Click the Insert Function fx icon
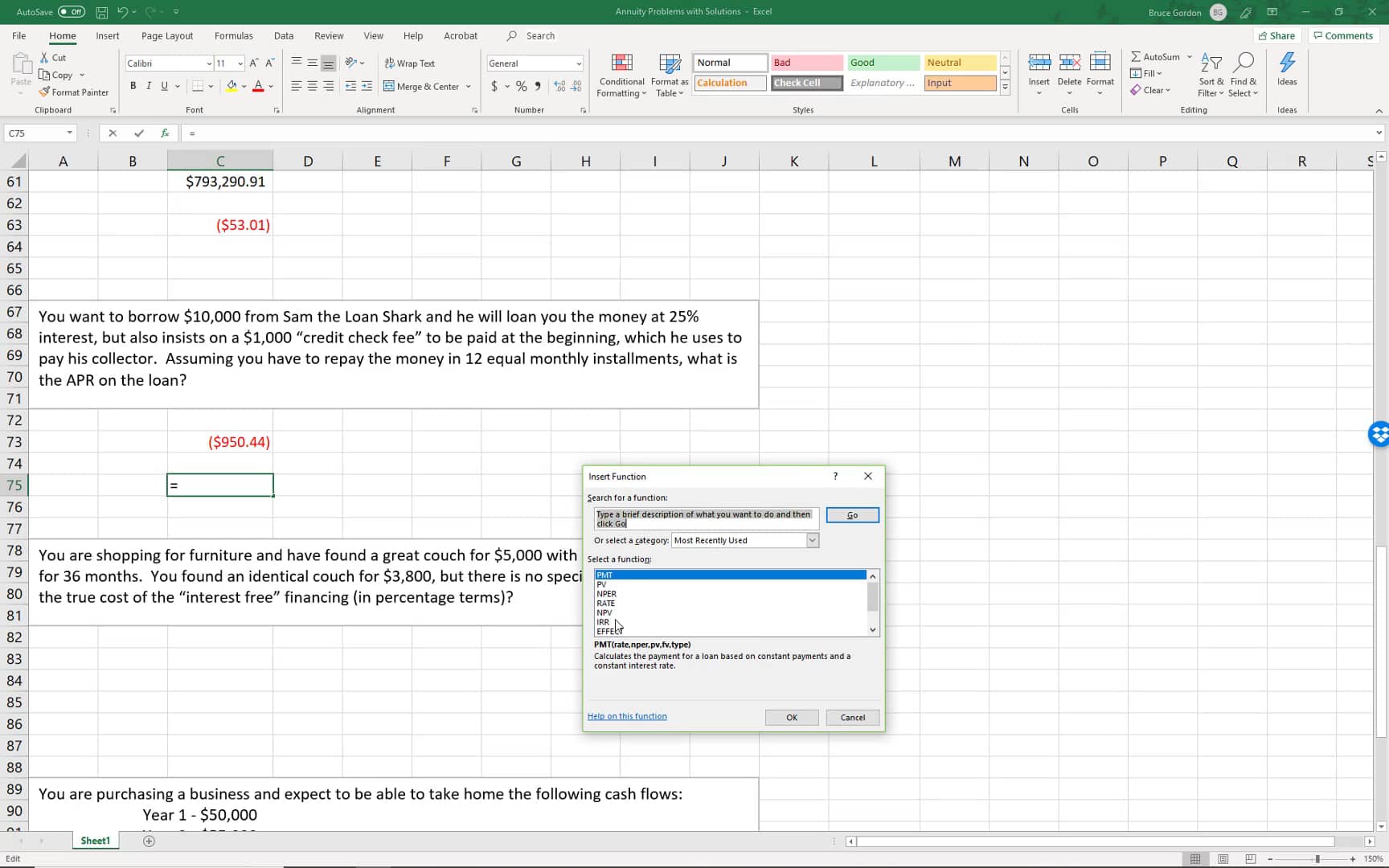The width and height of the screenshot is (1389, 868). click(x=165, y=133)
